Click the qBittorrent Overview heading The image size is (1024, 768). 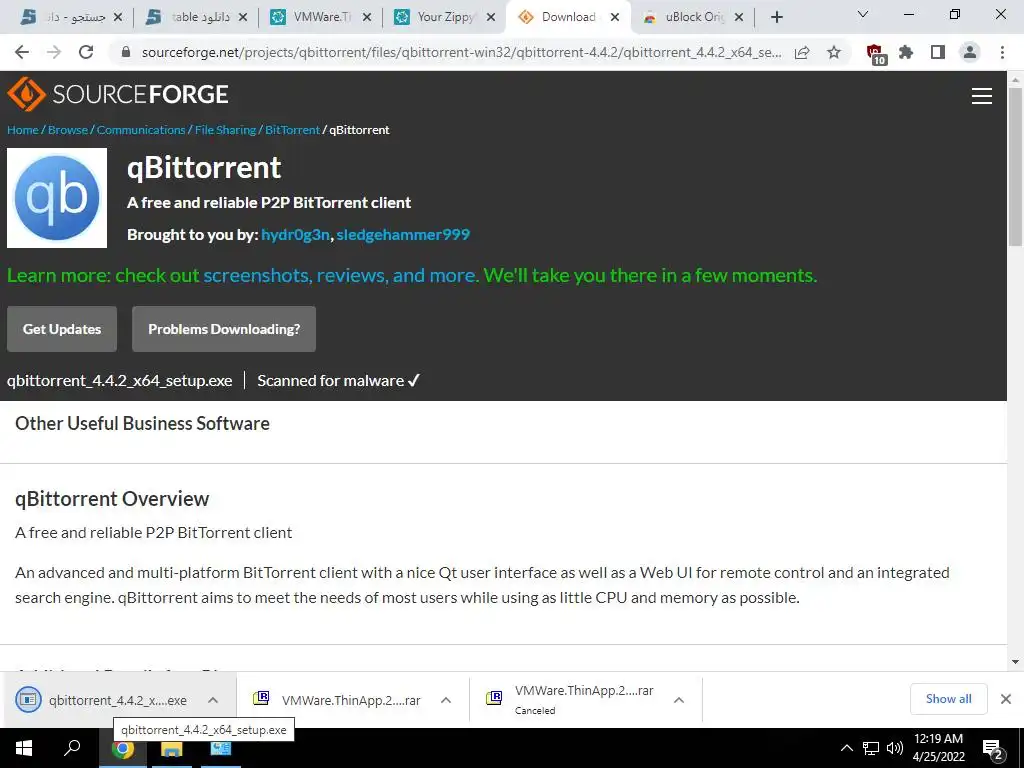click(112, 499)
